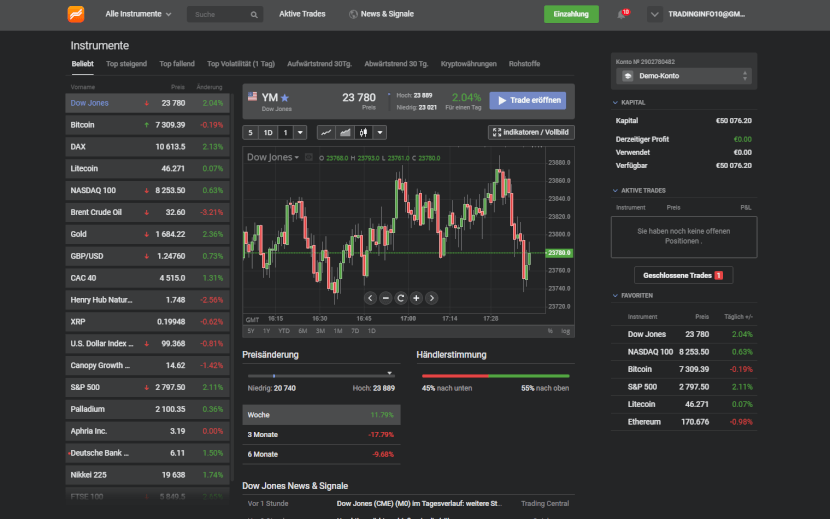Viewport: 830px width, 519px height.
Task: Click the search magnifier icon
Action: coord(254,15)
